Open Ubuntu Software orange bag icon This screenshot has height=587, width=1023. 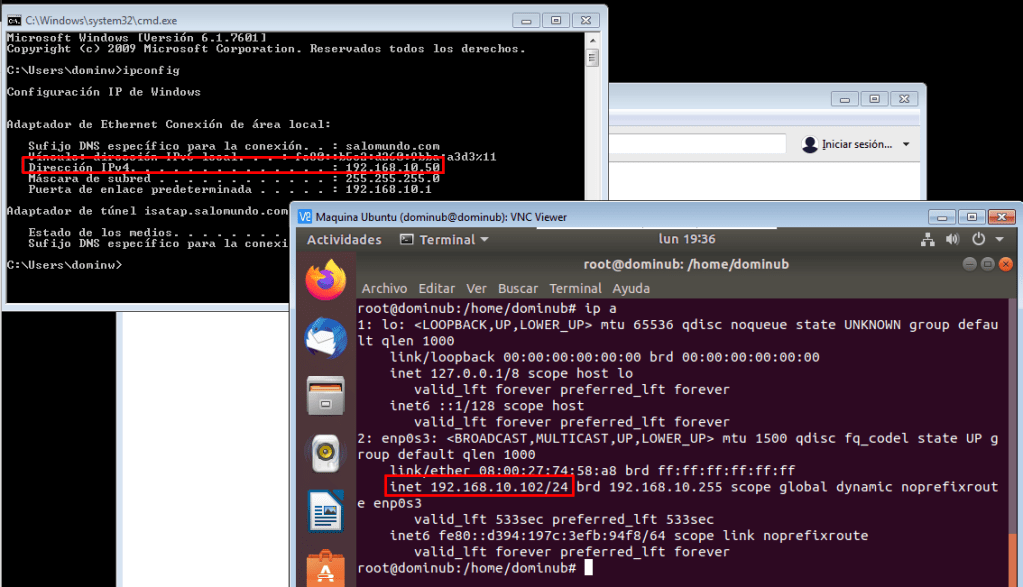point(325,568)
